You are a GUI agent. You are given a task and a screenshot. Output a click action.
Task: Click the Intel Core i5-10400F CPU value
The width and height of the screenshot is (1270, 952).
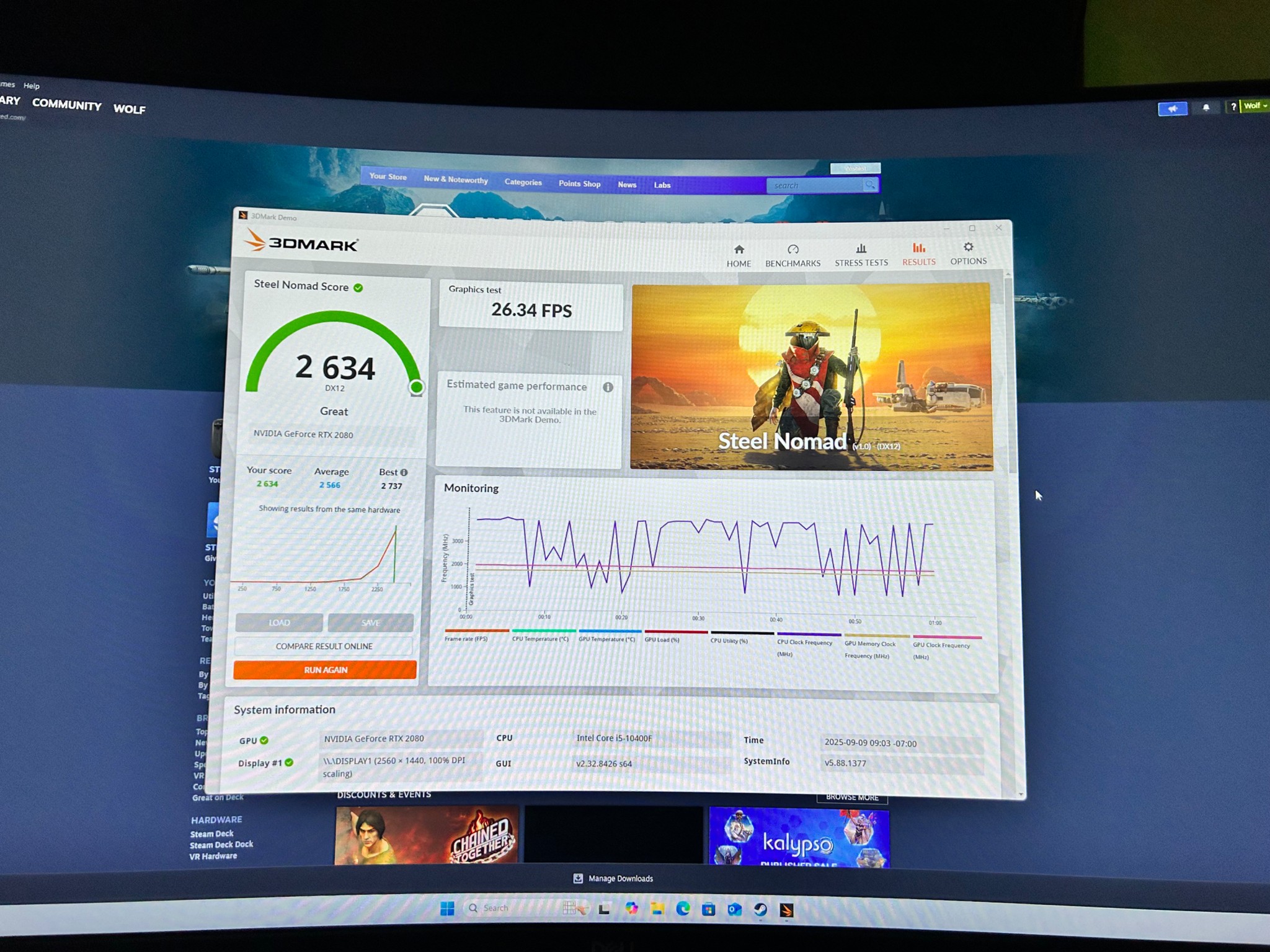[x=615, y=738]
